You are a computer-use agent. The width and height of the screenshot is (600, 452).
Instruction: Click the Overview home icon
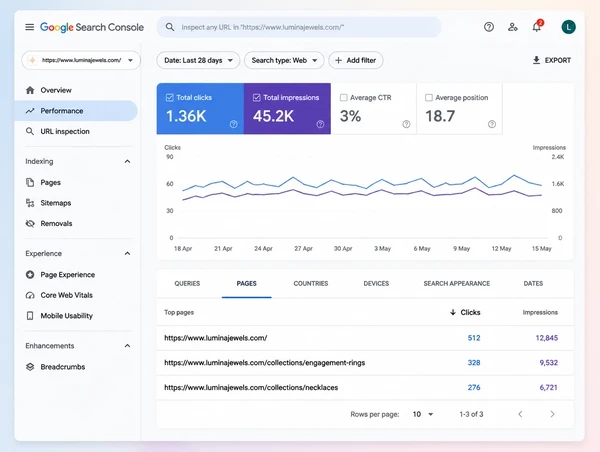pos(30,90)
